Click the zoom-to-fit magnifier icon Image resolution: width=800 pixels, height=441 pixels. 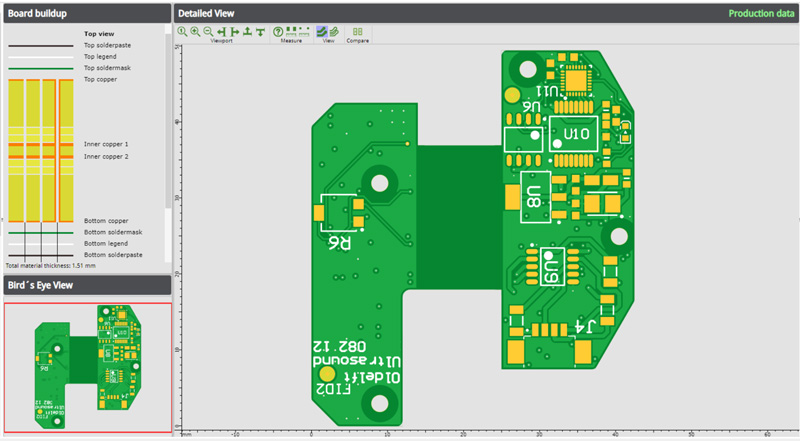tap(182, 32)
